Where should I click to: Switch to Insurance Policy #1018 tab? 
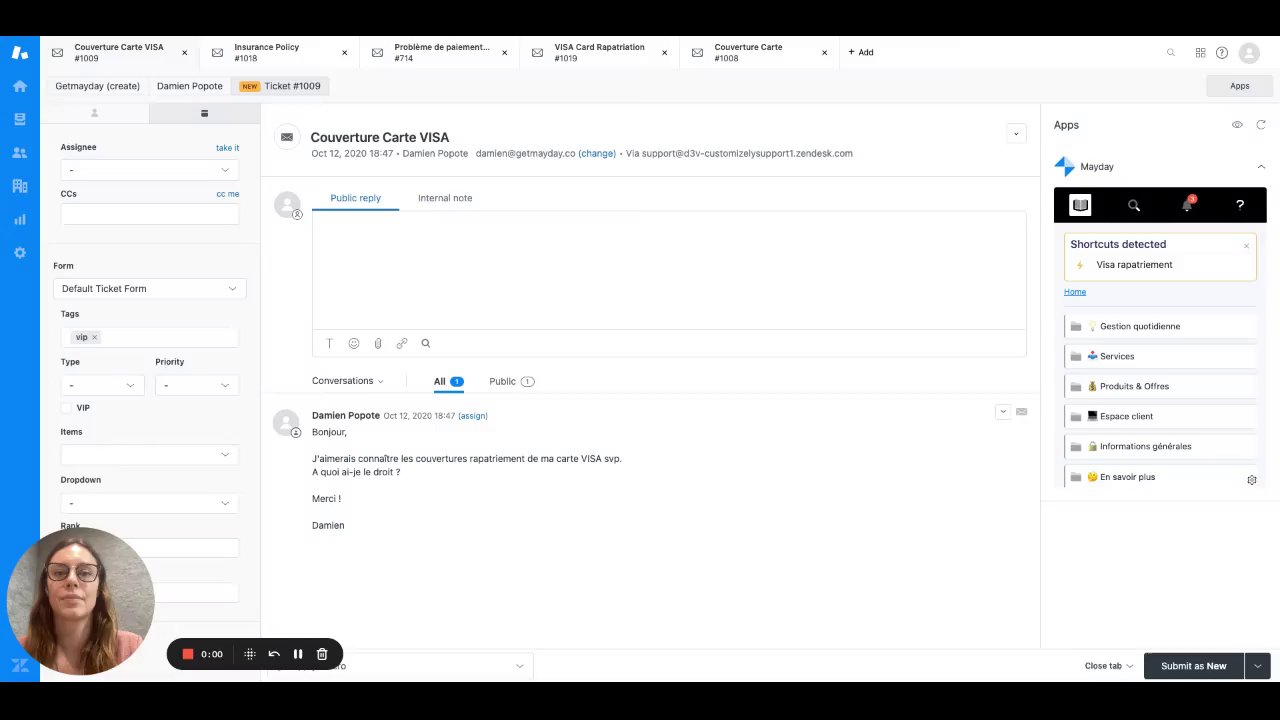(x=280, y=53)
